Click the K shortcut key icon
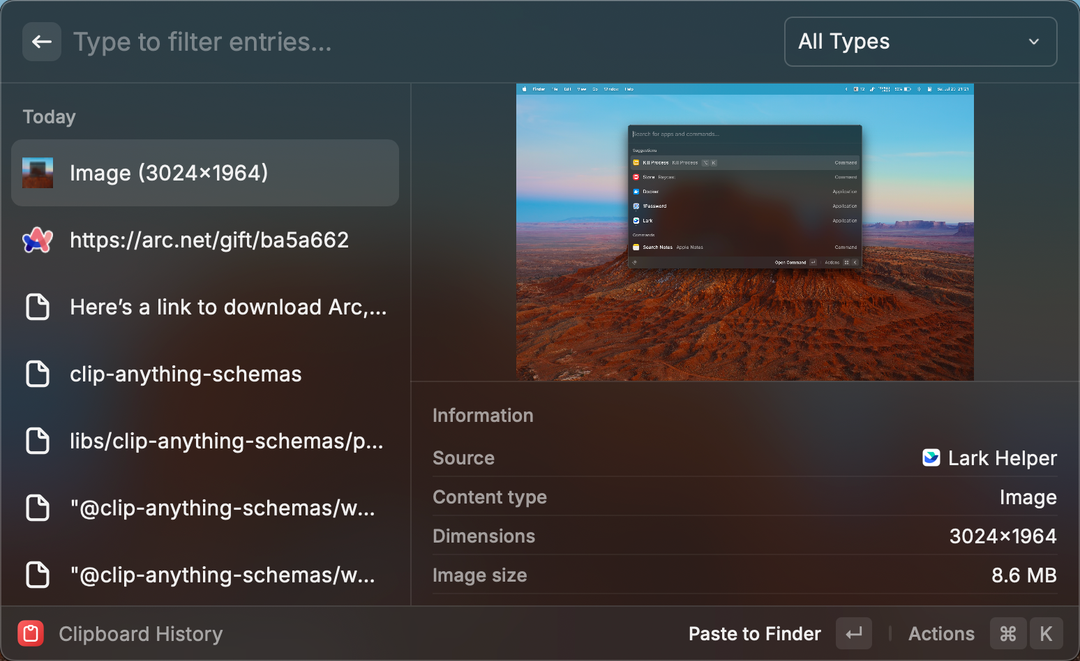Viewport: 1080px width, 661px height. [1046, 633]
